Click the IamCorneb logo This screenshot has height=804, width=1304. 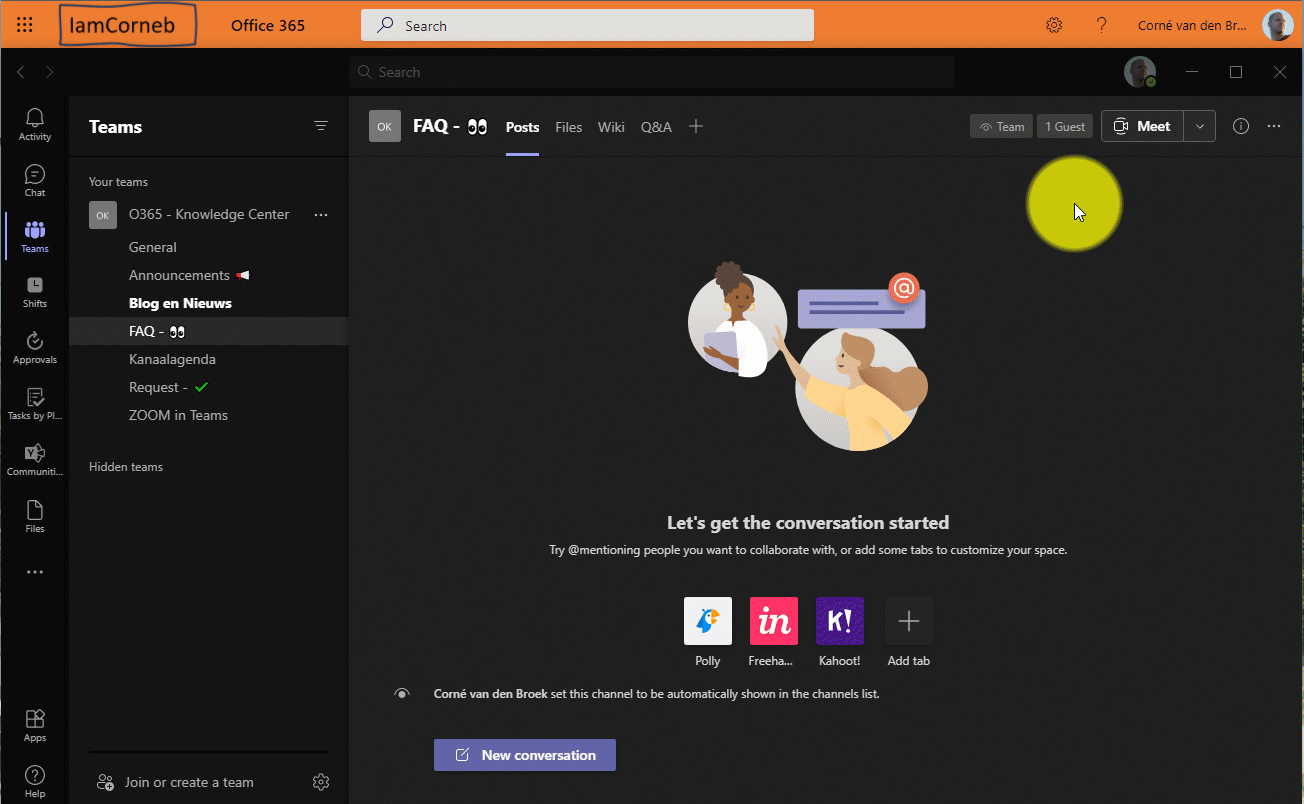point(127,25)
